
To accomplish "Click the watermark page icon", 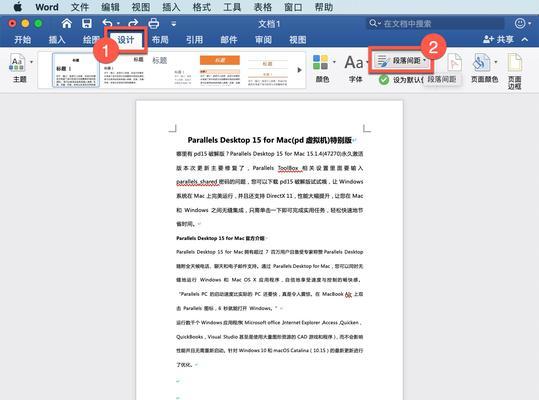I will (x=454, y=63).
